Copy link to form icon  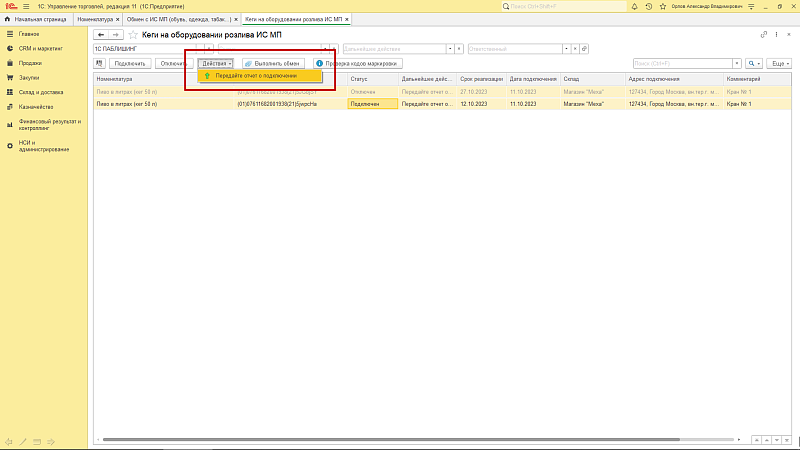click(x=763, y=35)
